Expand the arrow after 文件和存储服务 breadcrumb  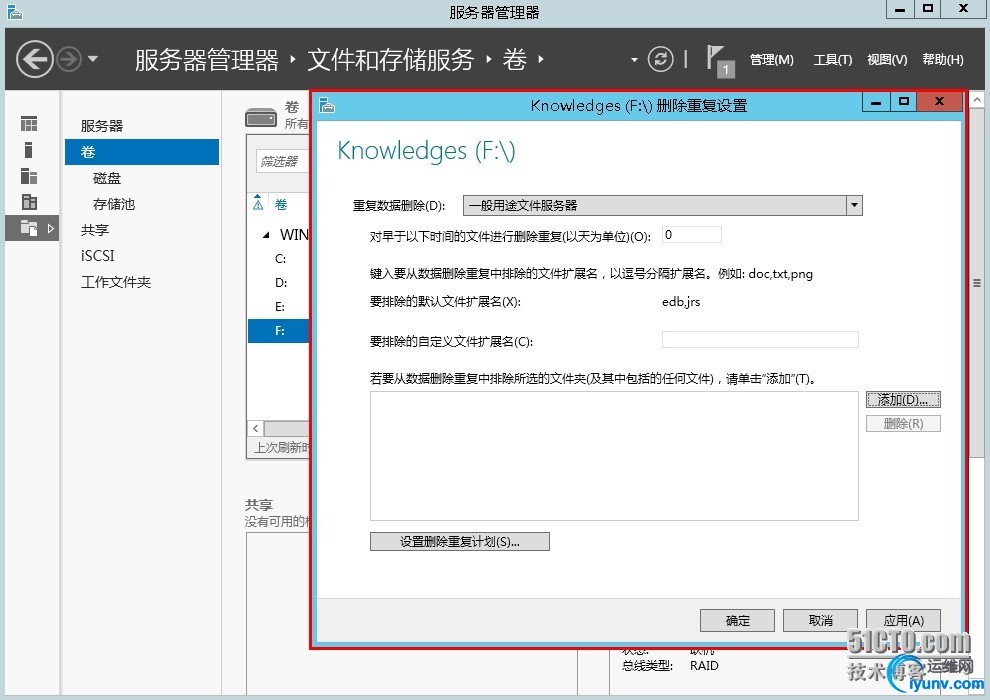[x=489, y=59]
